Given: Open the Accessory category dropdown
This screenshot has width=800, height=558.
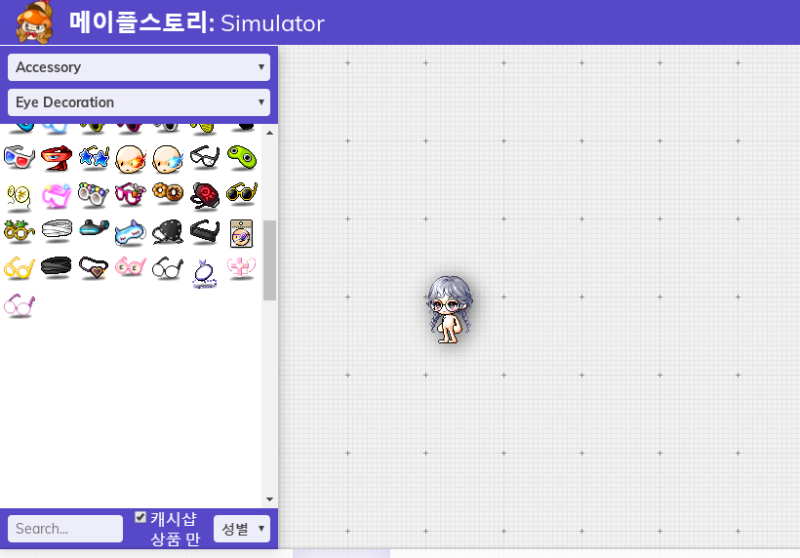Looking at the screenshot, I should (x=139, y=67).
